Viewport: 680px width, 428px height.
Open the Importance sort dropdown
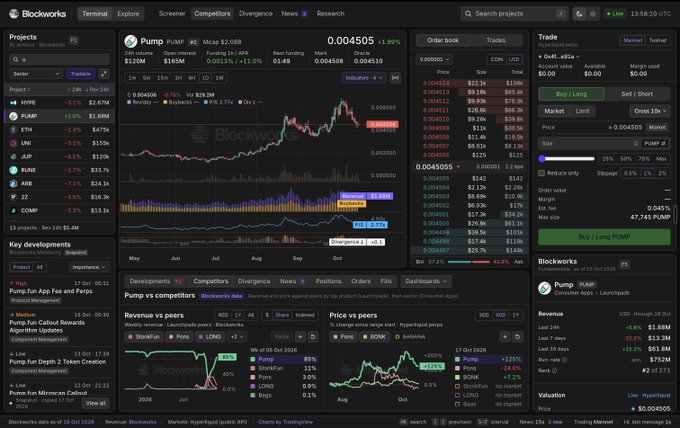pos(89,267)
